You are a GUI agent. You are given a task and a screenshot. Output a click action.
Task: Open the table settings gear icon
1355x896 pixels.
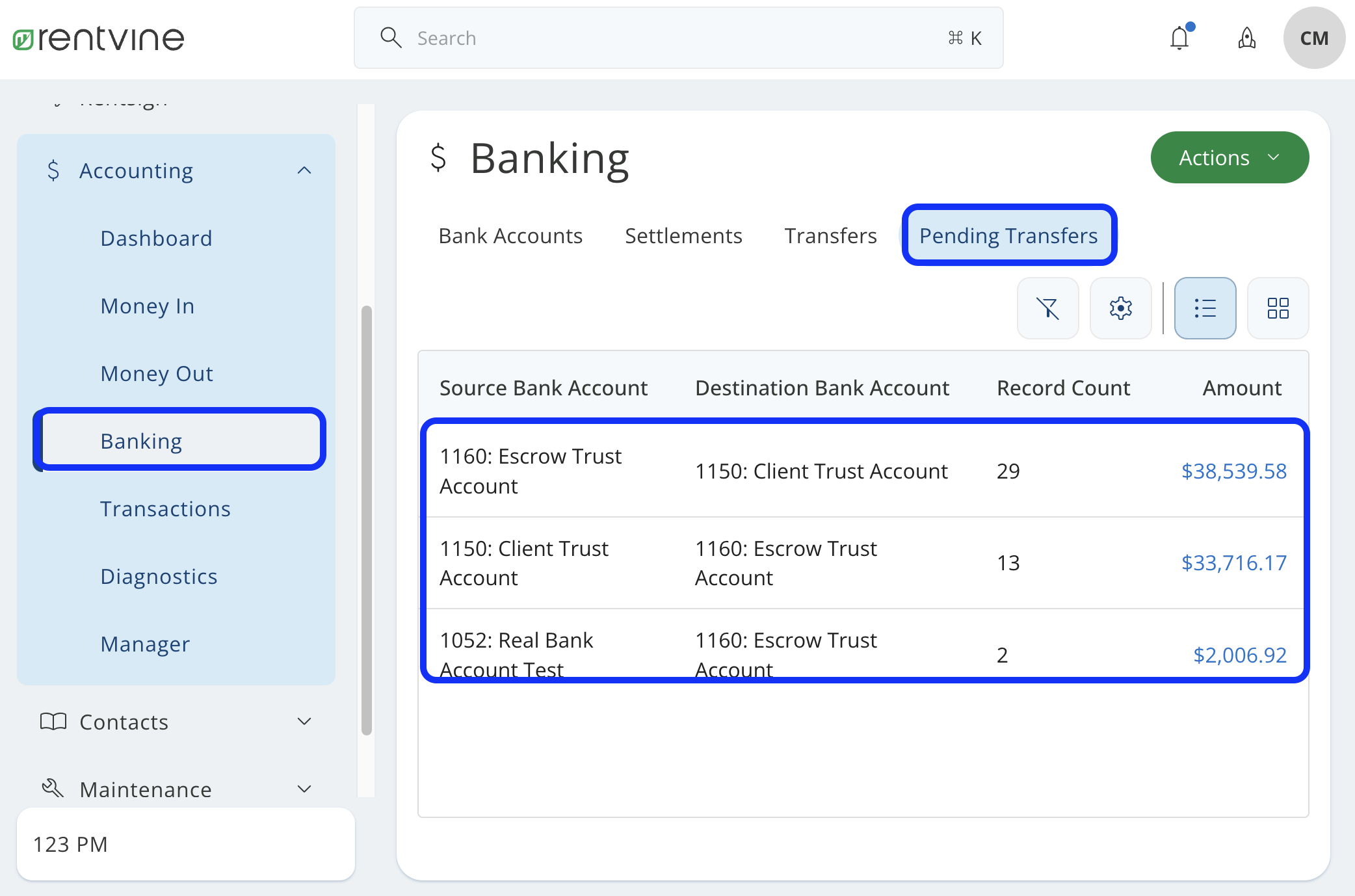point(1120,308)
